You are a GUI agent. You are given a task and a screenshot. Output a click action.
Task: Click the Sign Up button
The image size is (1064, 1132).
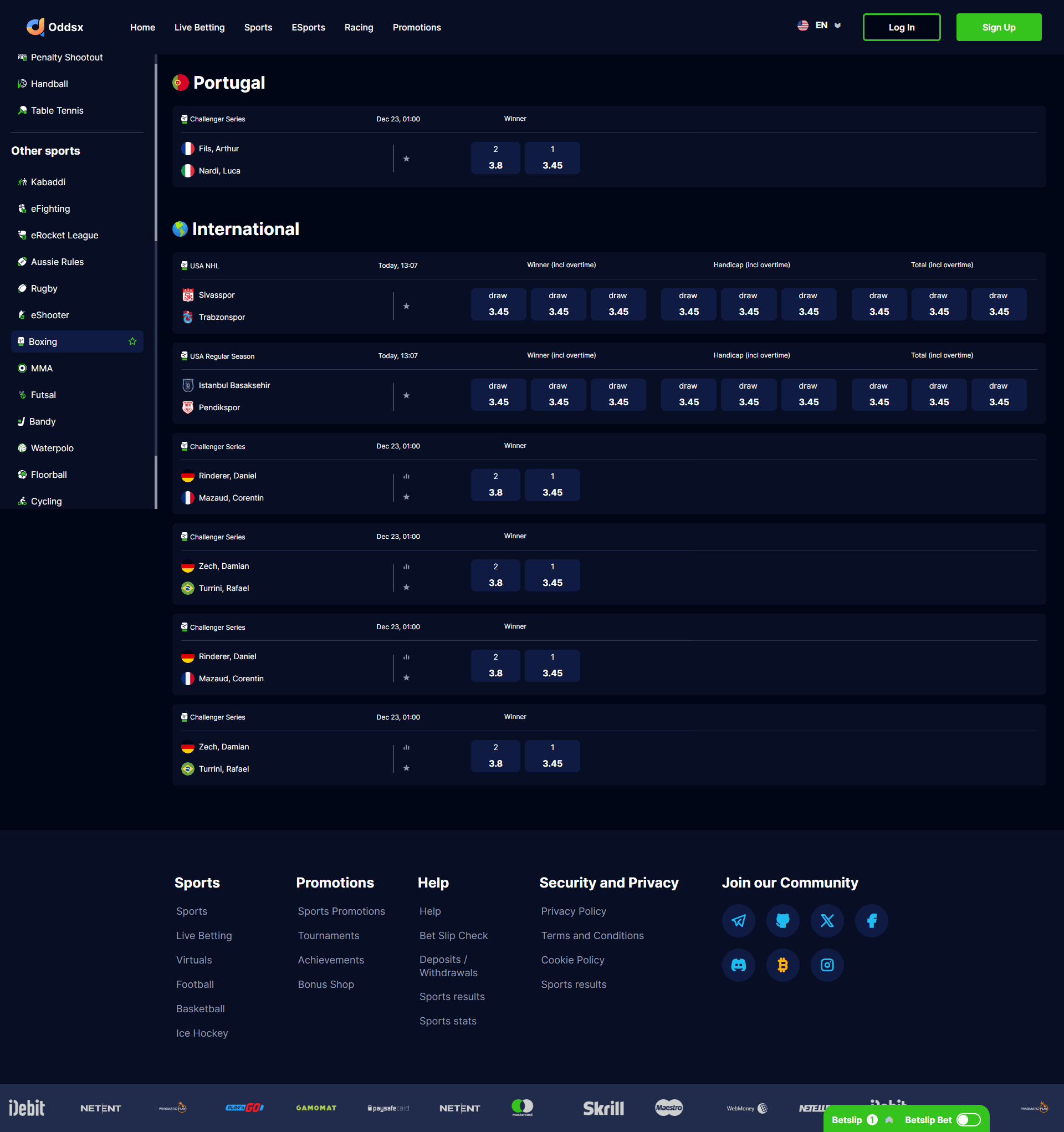click(998, 27)
